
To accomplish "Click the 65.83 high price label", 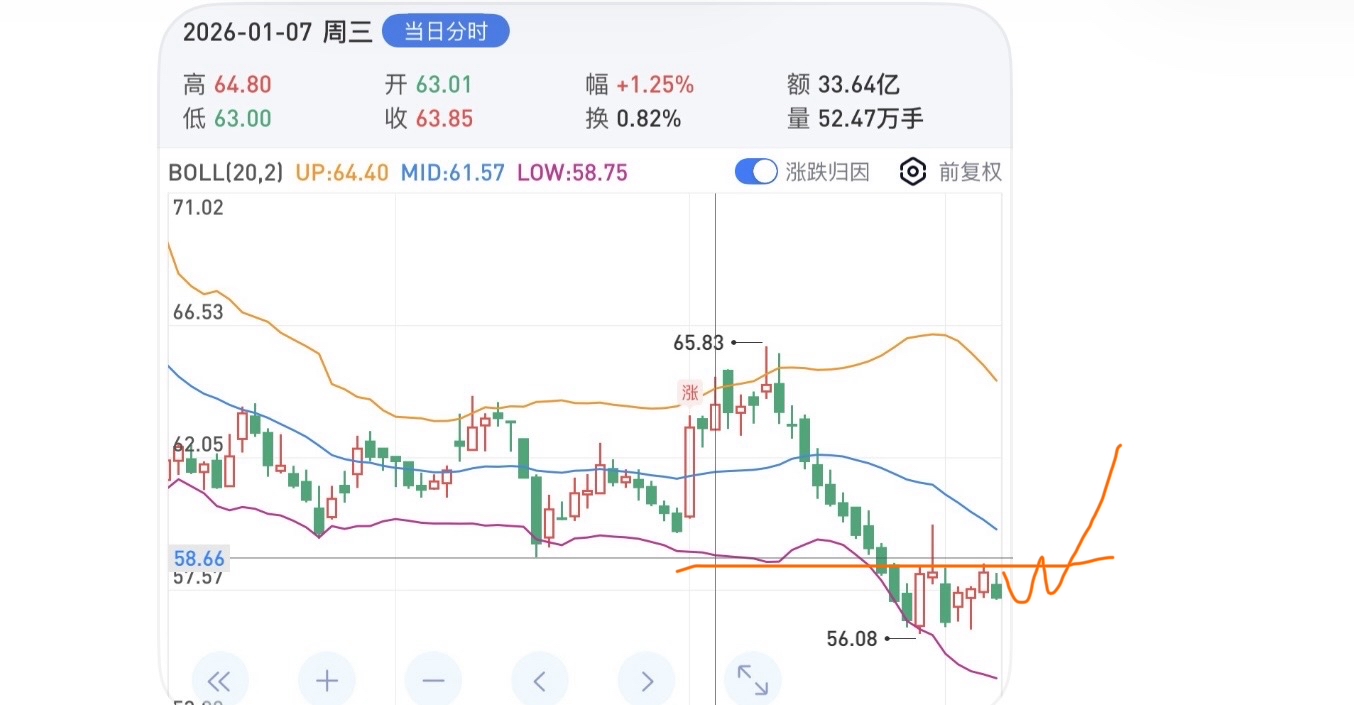I will [698, 343].
